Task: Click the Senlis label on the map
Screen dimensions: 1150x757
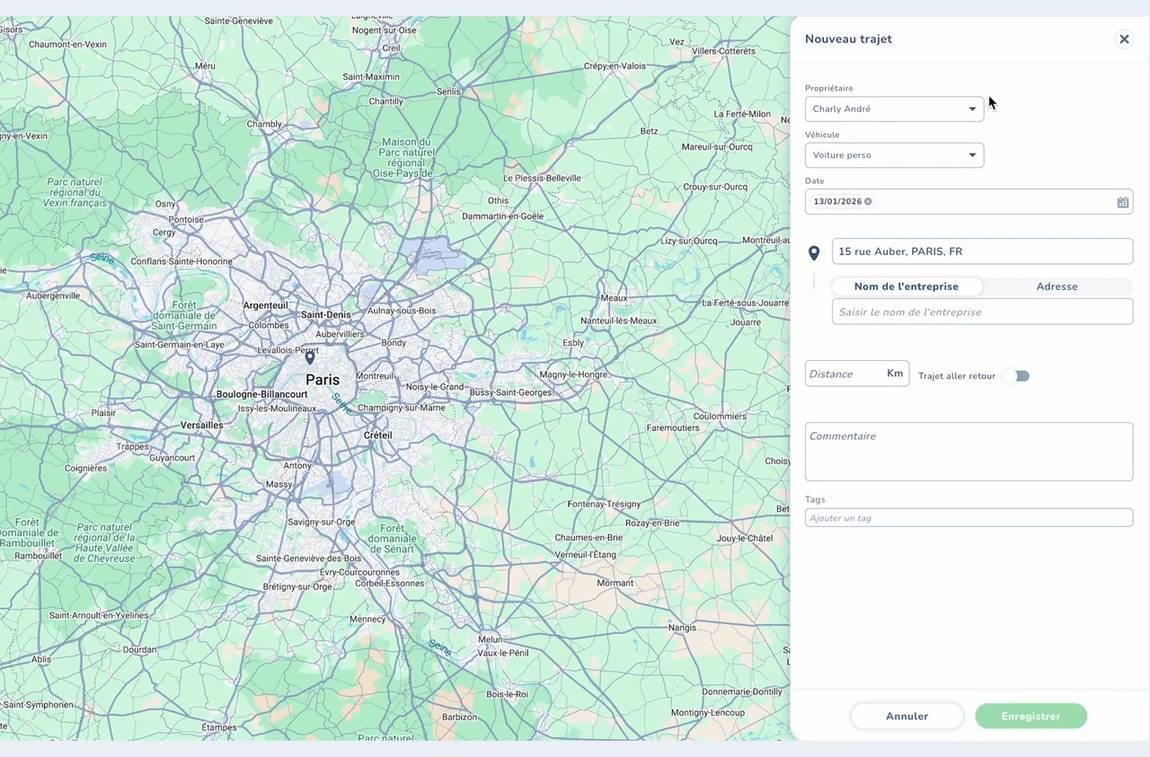Action: tap(449, 92)
